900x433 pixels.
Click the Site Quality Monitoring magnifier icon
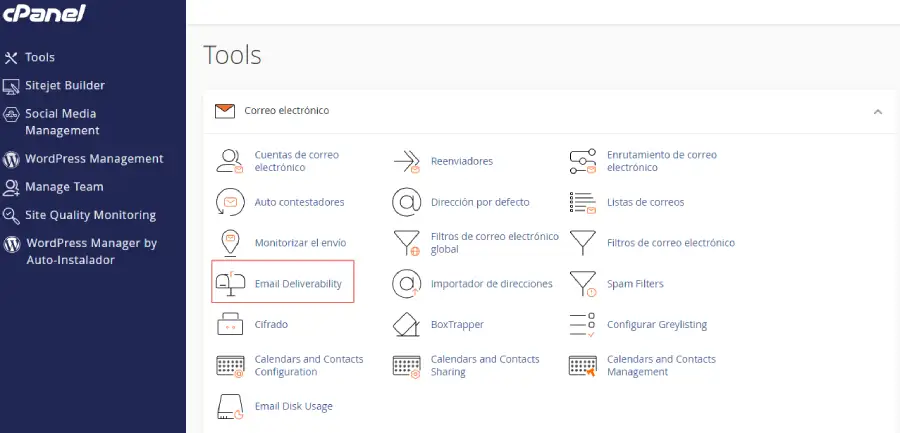(11, 216)
